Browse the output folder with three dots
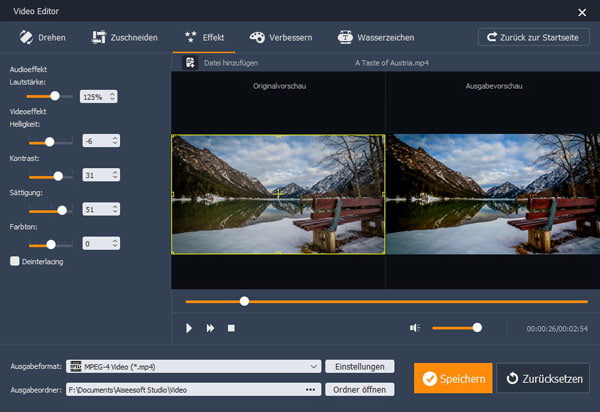 click(310, 389)
